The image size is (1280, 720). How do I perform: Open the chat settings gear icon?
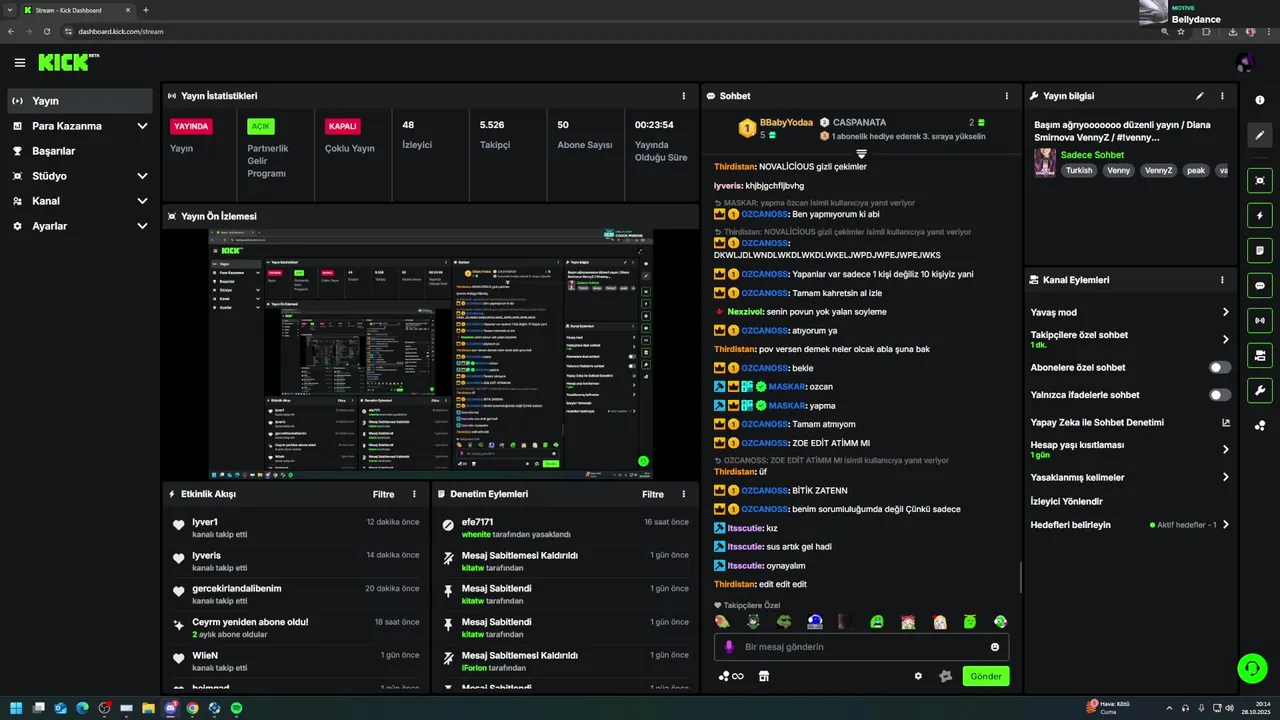[x=918, y=676]
